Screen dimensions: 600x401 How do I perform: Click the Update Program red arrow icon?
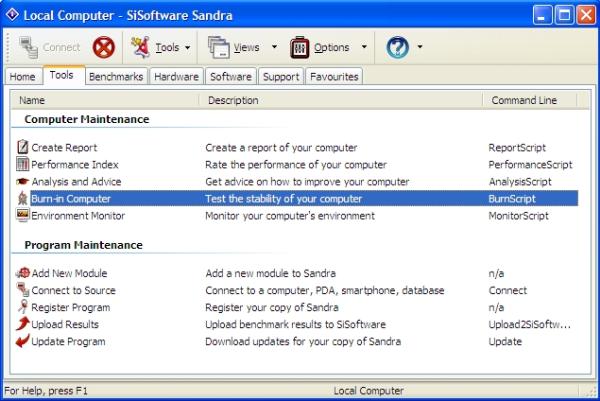23,341
